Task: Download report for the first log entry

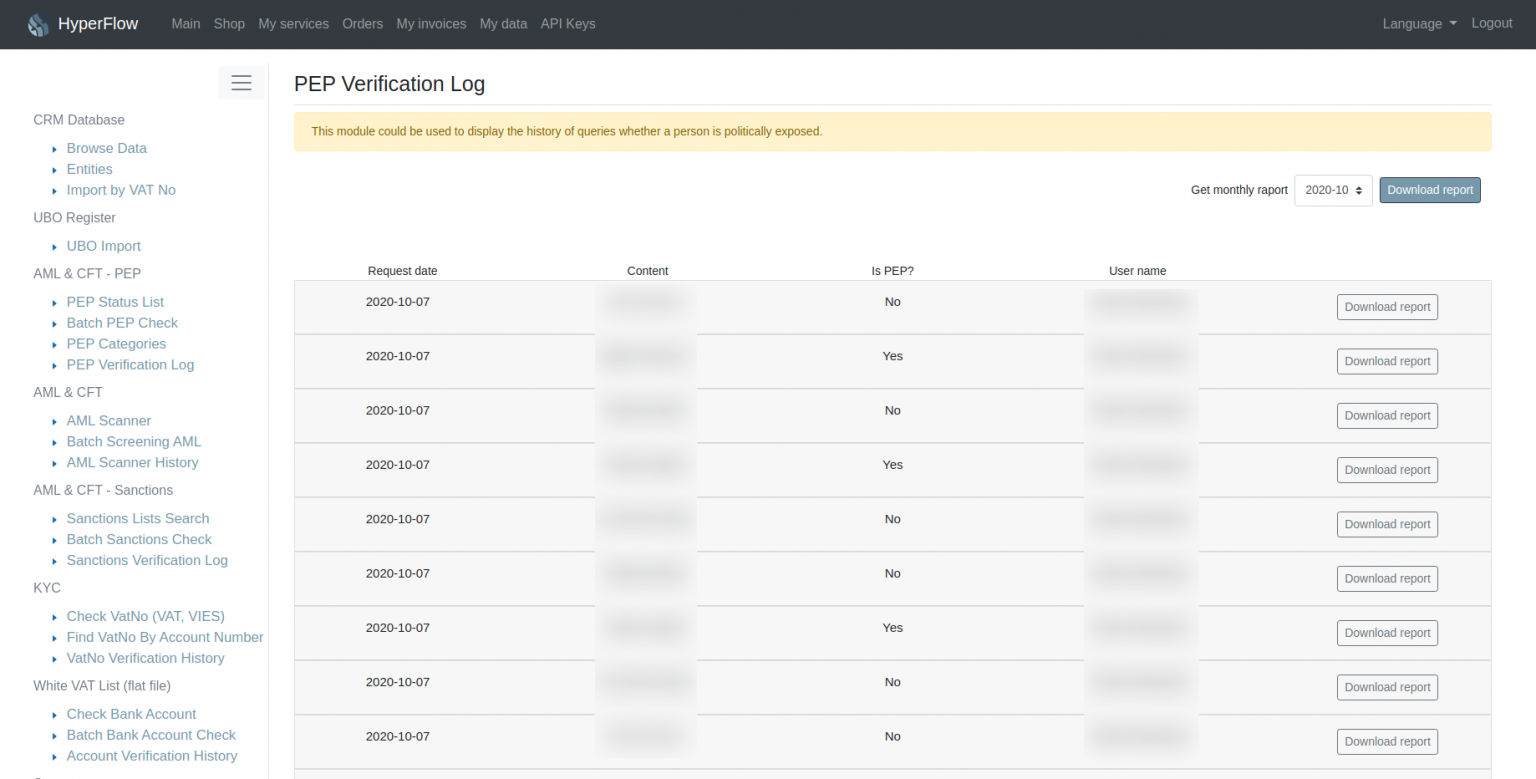Action: 1387,307
